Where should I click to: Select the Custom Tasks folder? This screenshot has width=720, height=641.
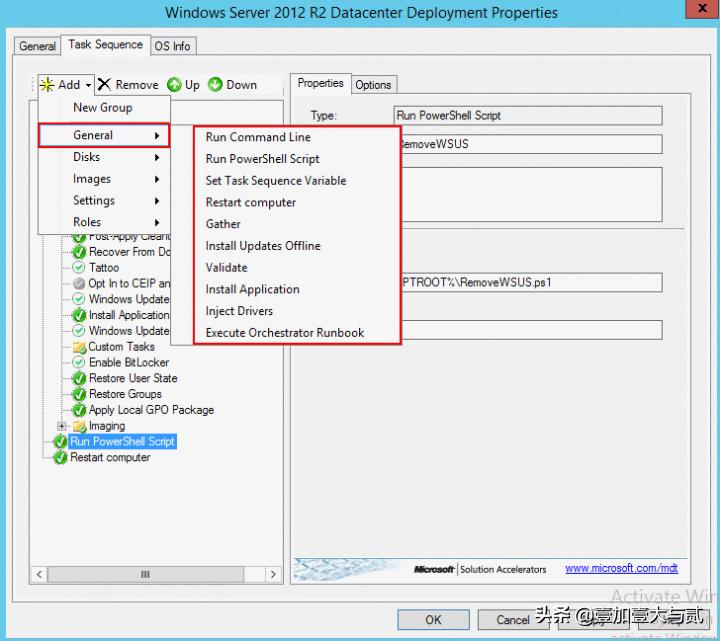(121, 347)
